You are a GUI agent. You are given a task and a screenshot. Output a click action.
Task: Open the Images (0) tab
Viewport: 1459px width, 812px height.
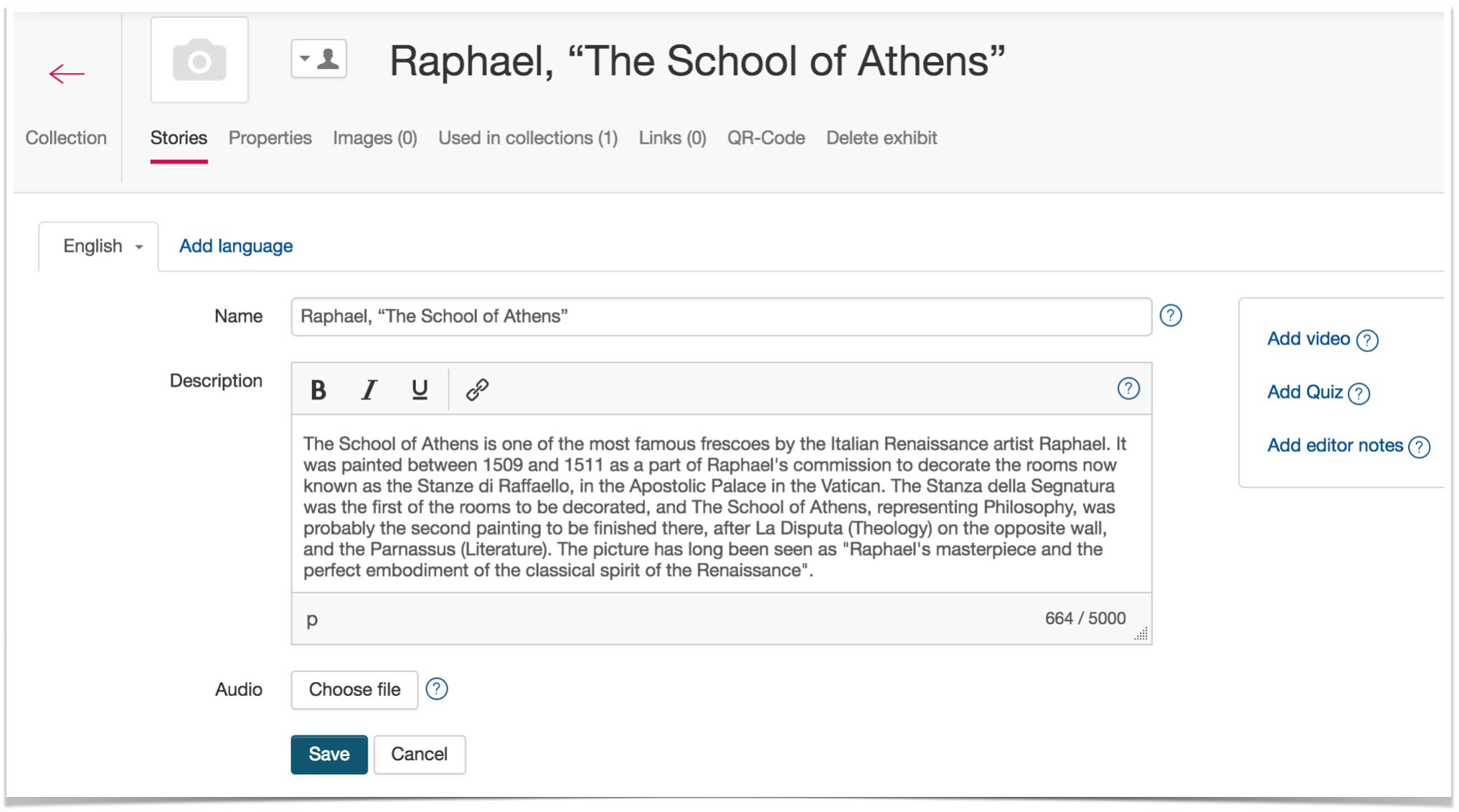click(x=374, y=138)
